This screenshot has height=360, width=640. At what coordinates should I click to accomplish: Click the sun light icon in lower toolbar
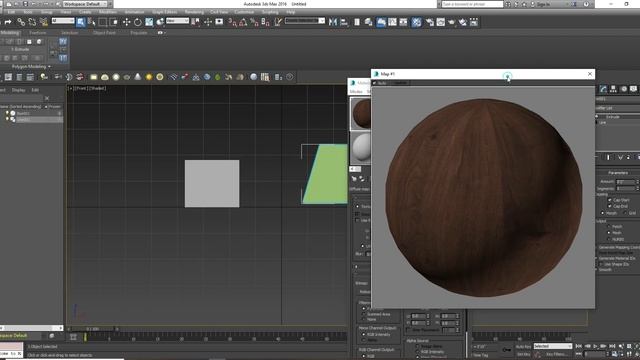149,77
